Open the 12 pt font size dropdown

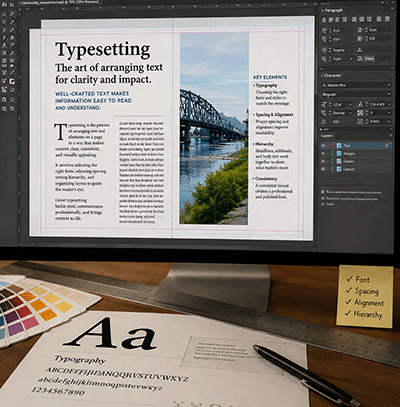coord(350,105)
